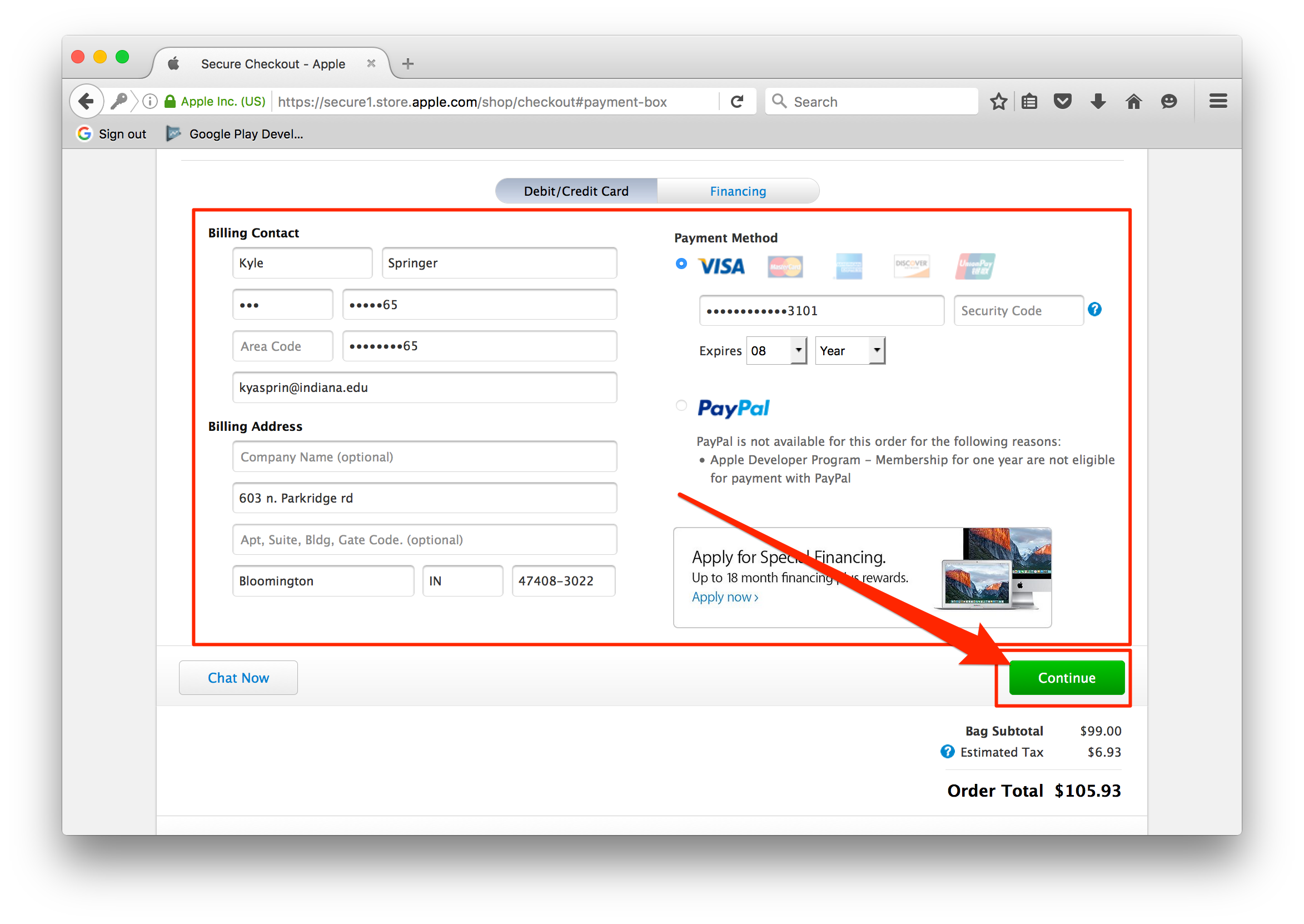Click the Apply now financing link
The width and height of the screenshot is (1304, 924).
pyautogui.click(x=724, y=597)
